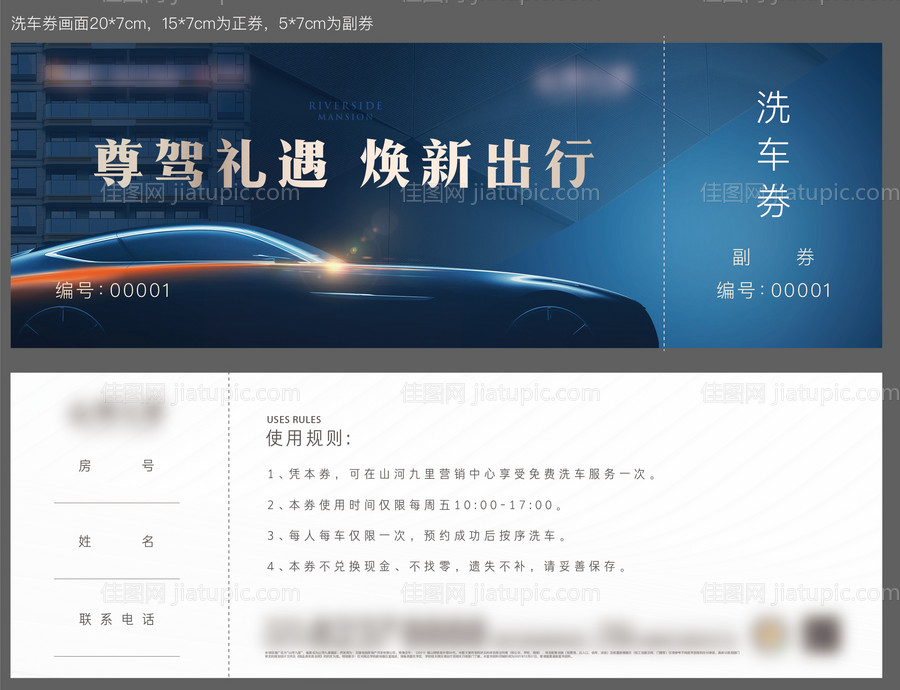Click the headline 尊驾礼遇 焕新出行
Image resolution: width=900 pixels, height=690 pixels.
click(x=344, y=163)
